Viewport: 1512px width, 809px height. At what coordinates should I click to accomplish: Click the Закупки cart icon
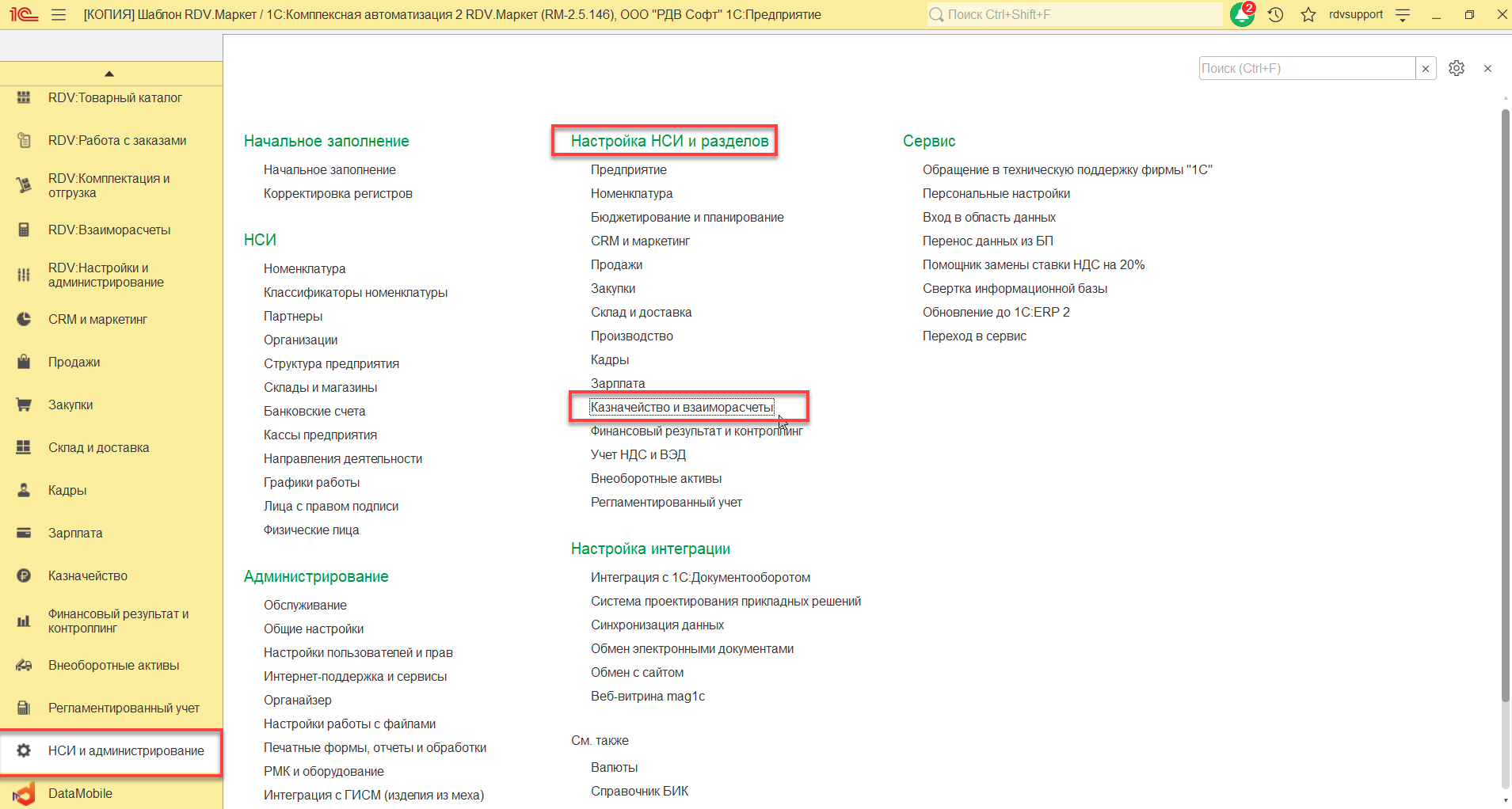pyautogui.click(x=24, y=404)
